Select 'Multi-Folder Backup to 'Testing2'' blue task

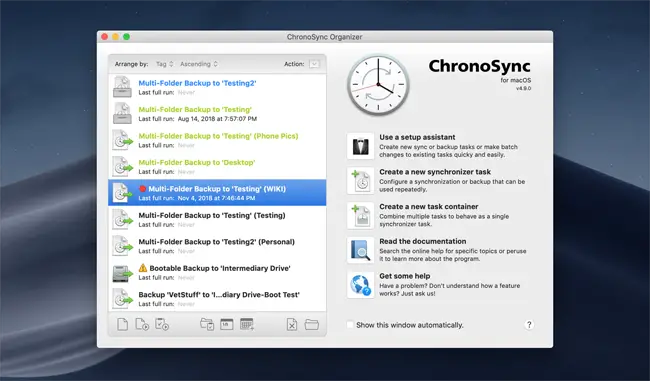(217, 87)
